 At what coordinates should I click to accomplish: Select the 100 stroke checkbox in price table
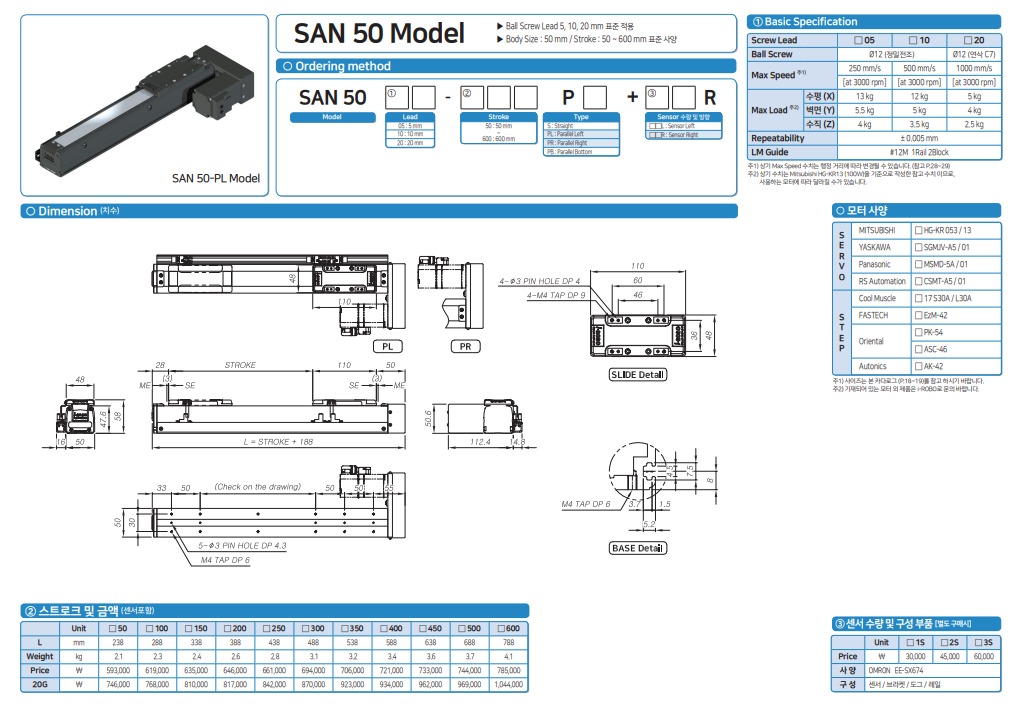pos(149,628)
